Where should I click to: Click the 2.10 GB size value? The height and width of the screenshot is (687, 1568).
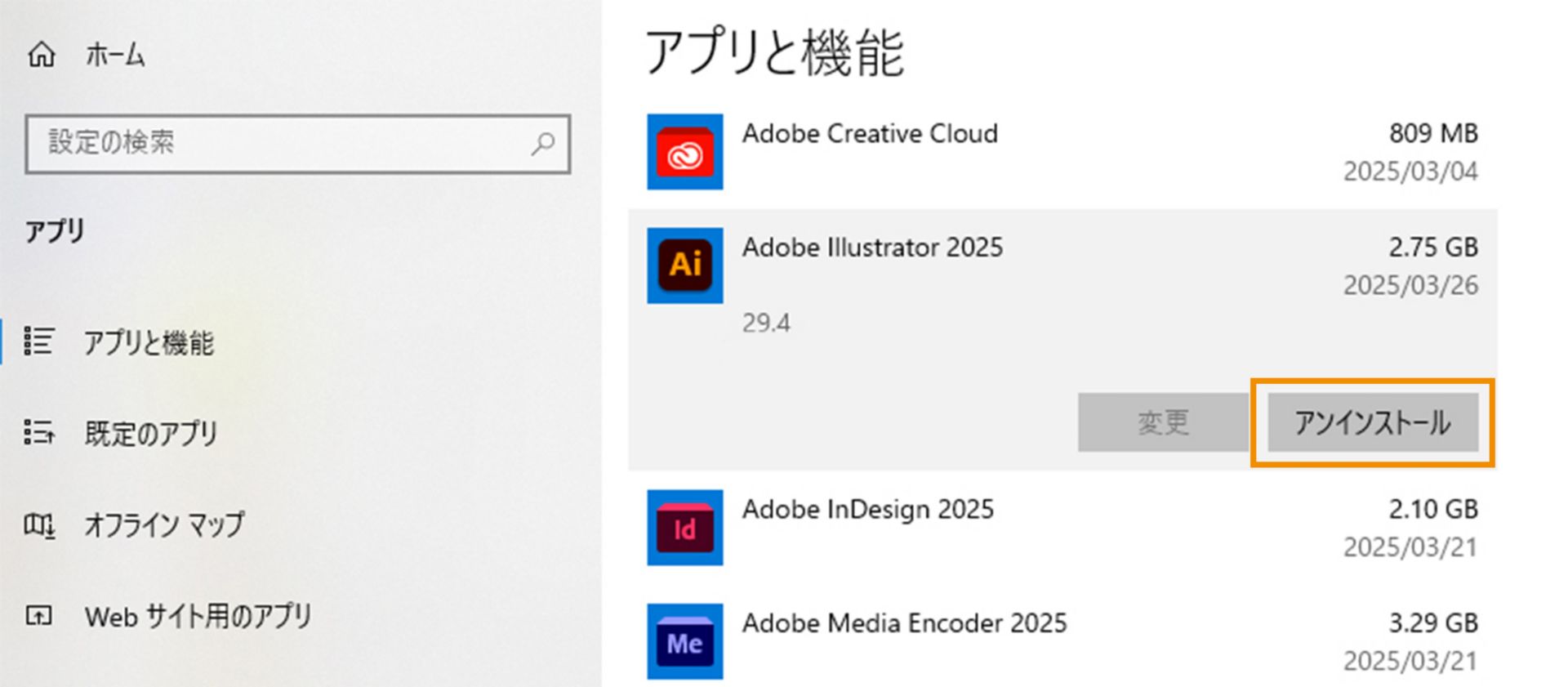click(x=1433, y=510)
